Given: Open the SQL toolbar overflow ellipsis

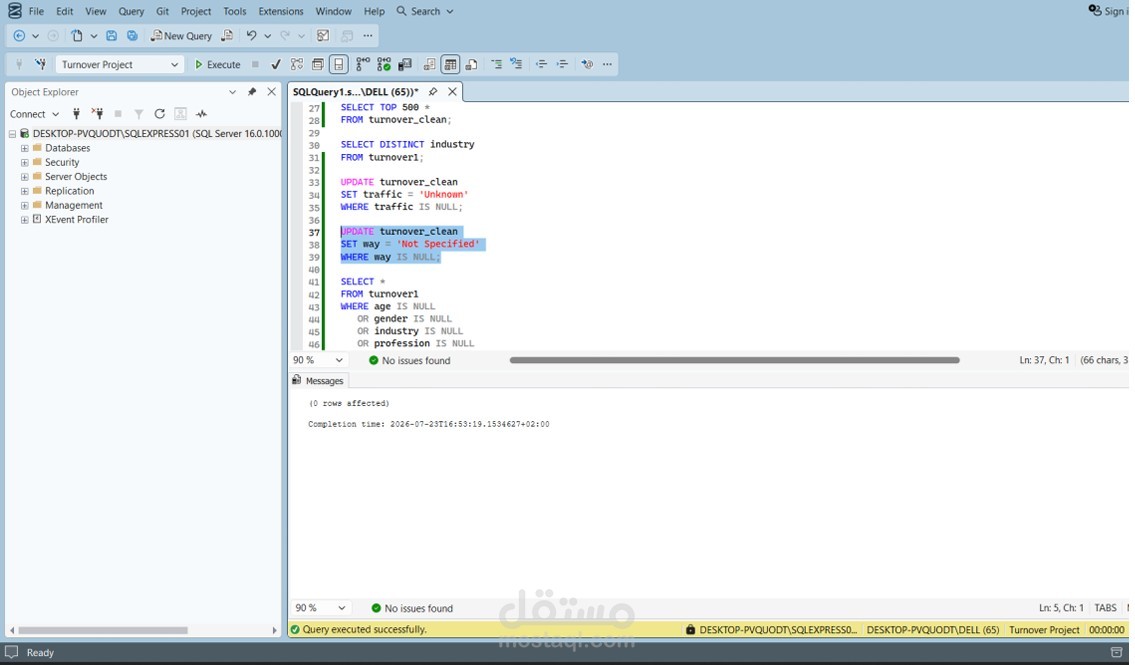Looking at the screenshot, I should tap(607, 64).
